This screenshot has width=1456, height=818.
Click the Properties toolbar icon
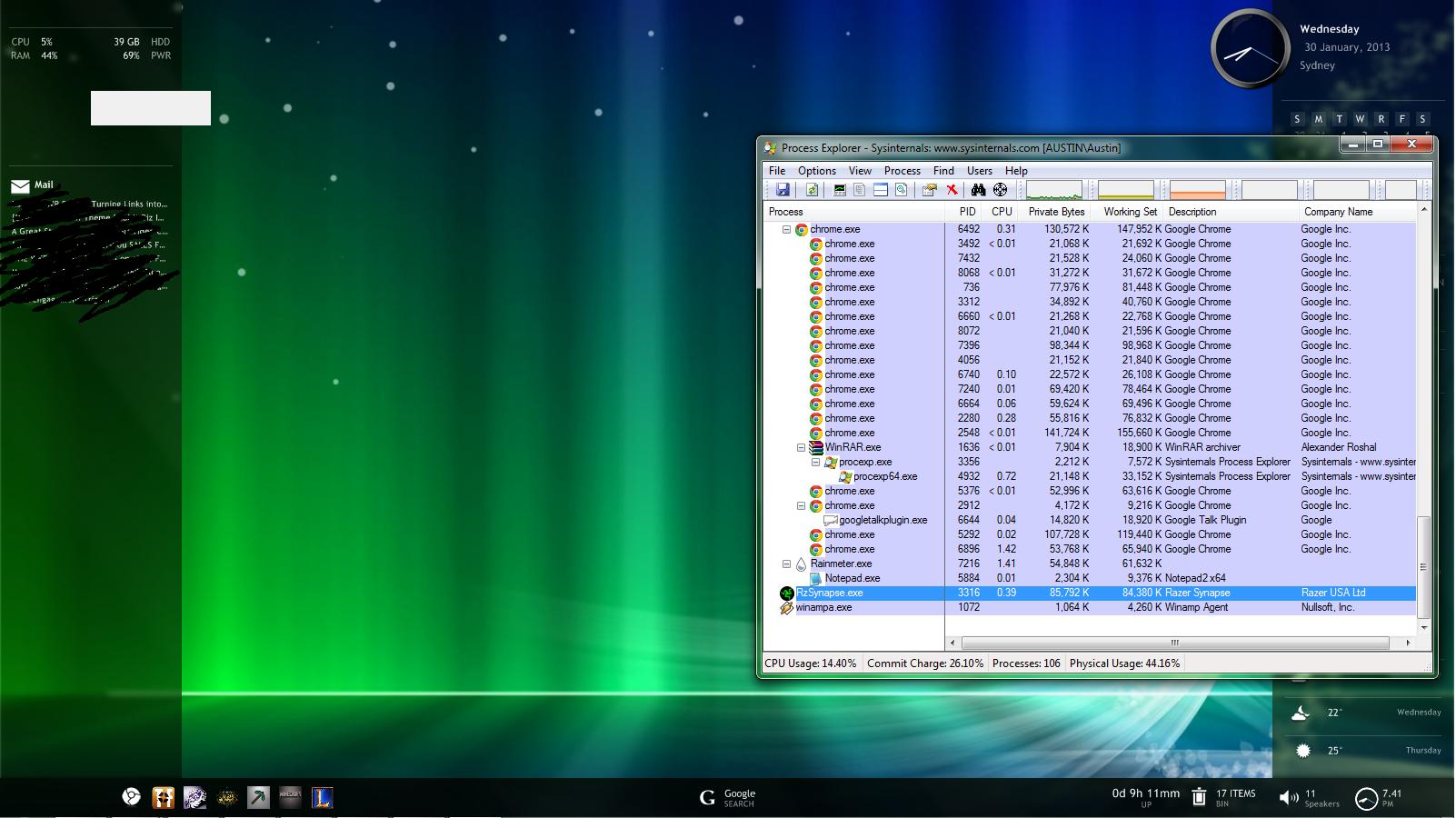929,190
